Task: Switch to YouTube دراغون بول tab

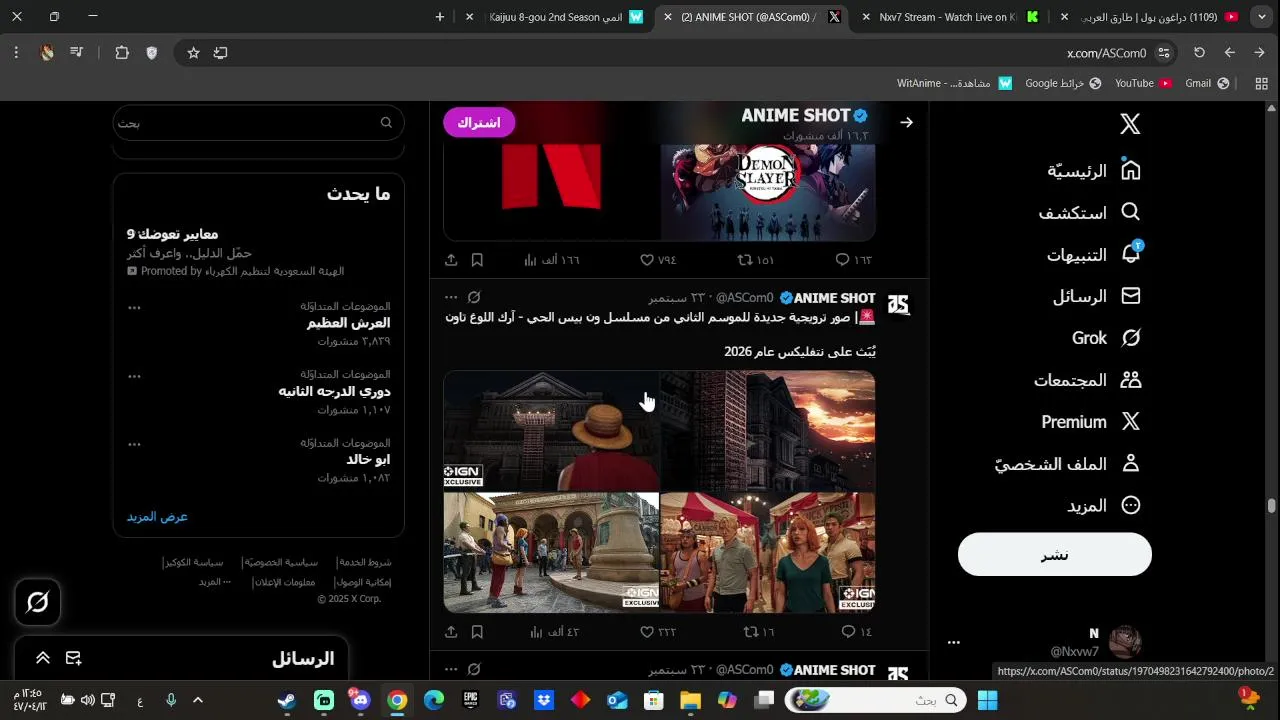Action: point(1150,17)
